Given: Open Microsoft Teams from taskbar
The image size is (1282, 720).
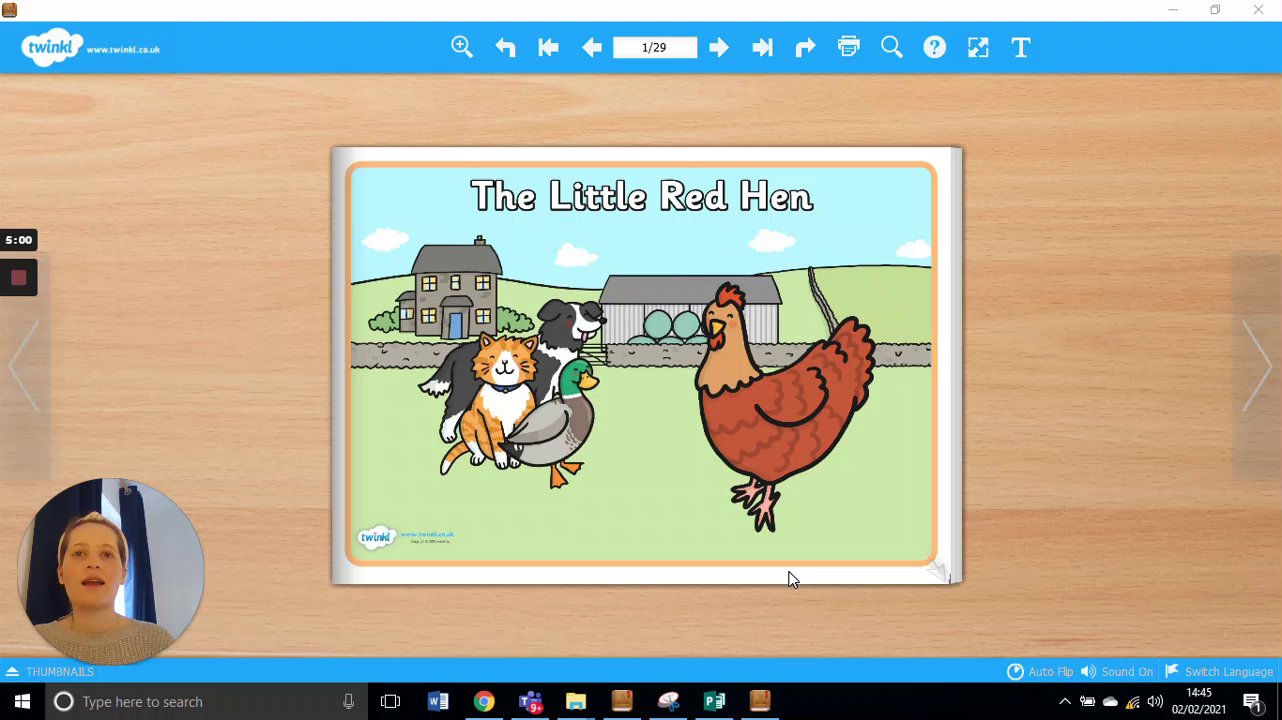Looking at the screenshot, I should (530, 702).
